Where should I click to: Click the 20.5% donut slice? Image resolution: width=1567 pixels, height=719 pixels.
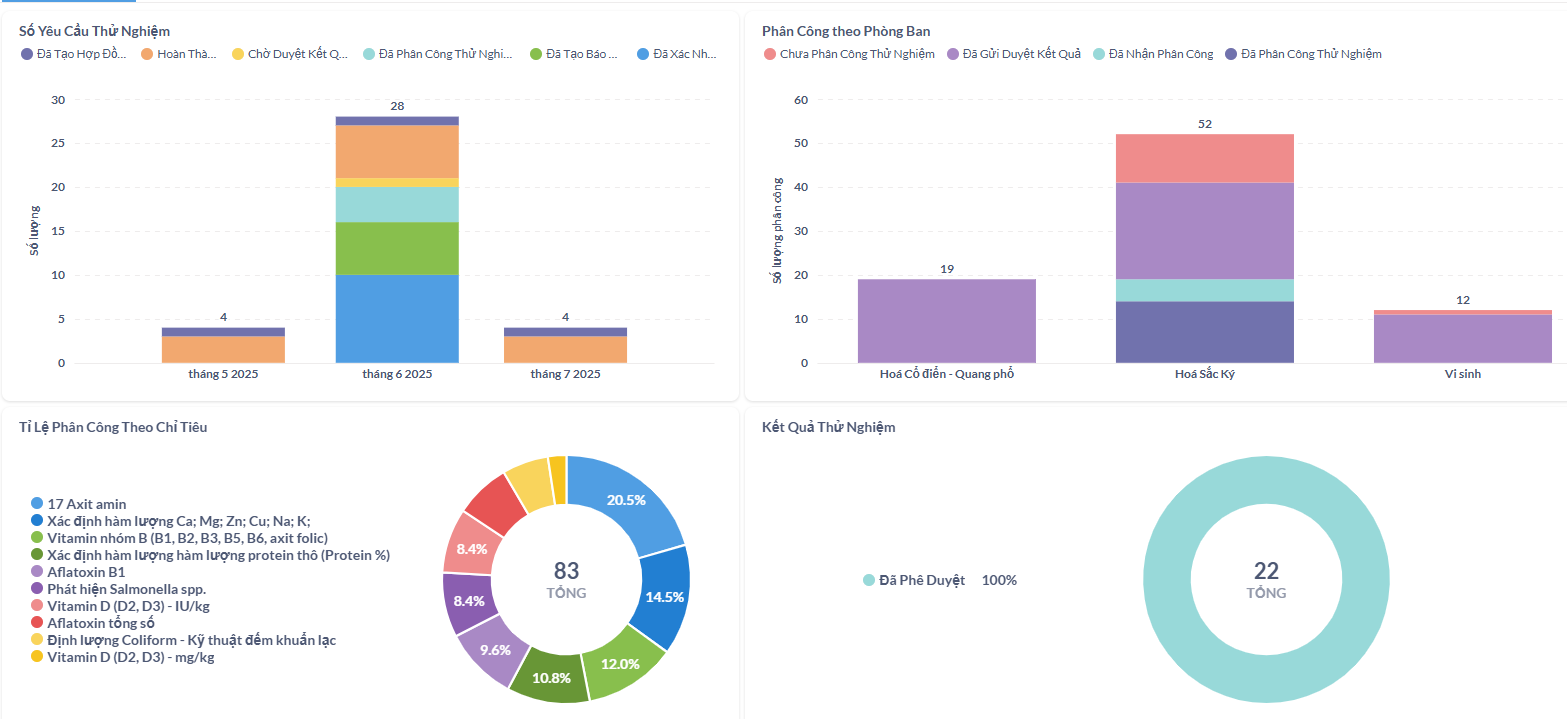click(x=630, y=501)
